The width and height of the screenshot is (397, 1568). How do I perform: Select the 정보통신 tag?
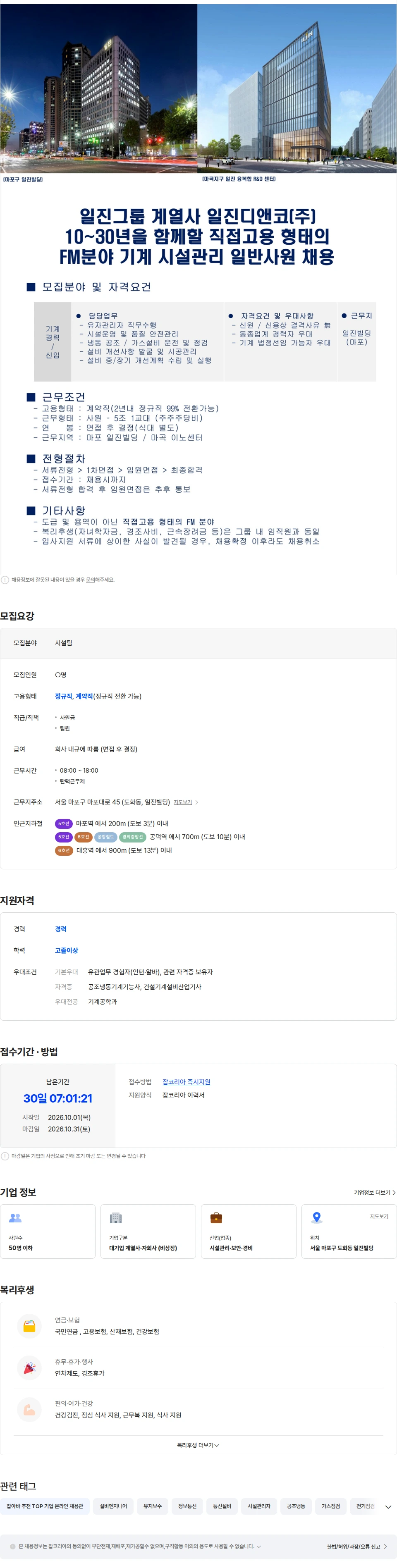[187, 1506]
